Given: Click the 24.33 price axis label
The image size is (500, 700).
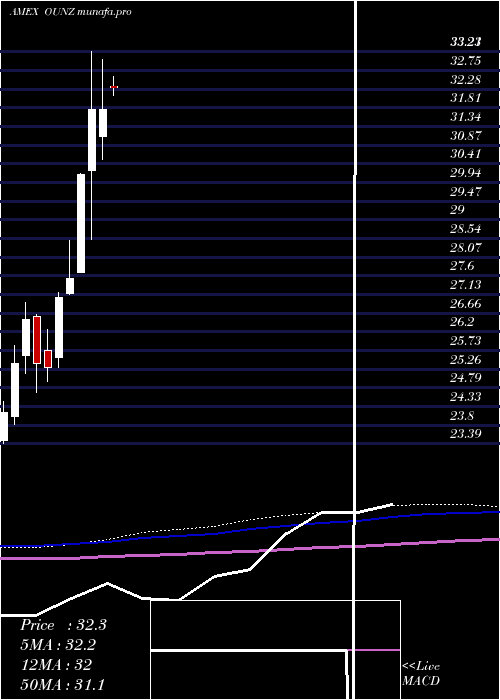Looking at the screenshot, I should 466,396.
